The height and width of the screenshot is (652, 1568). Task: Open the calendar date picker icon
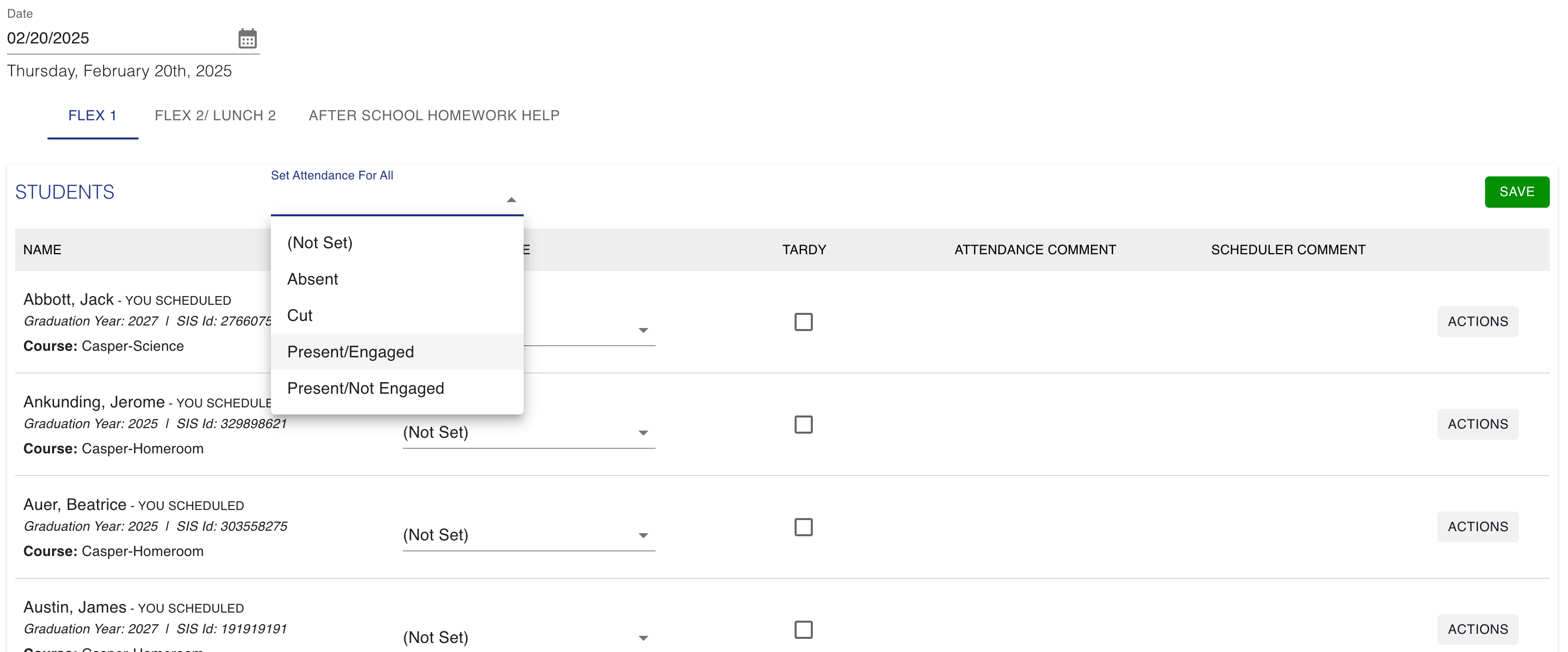click(247, 39)
